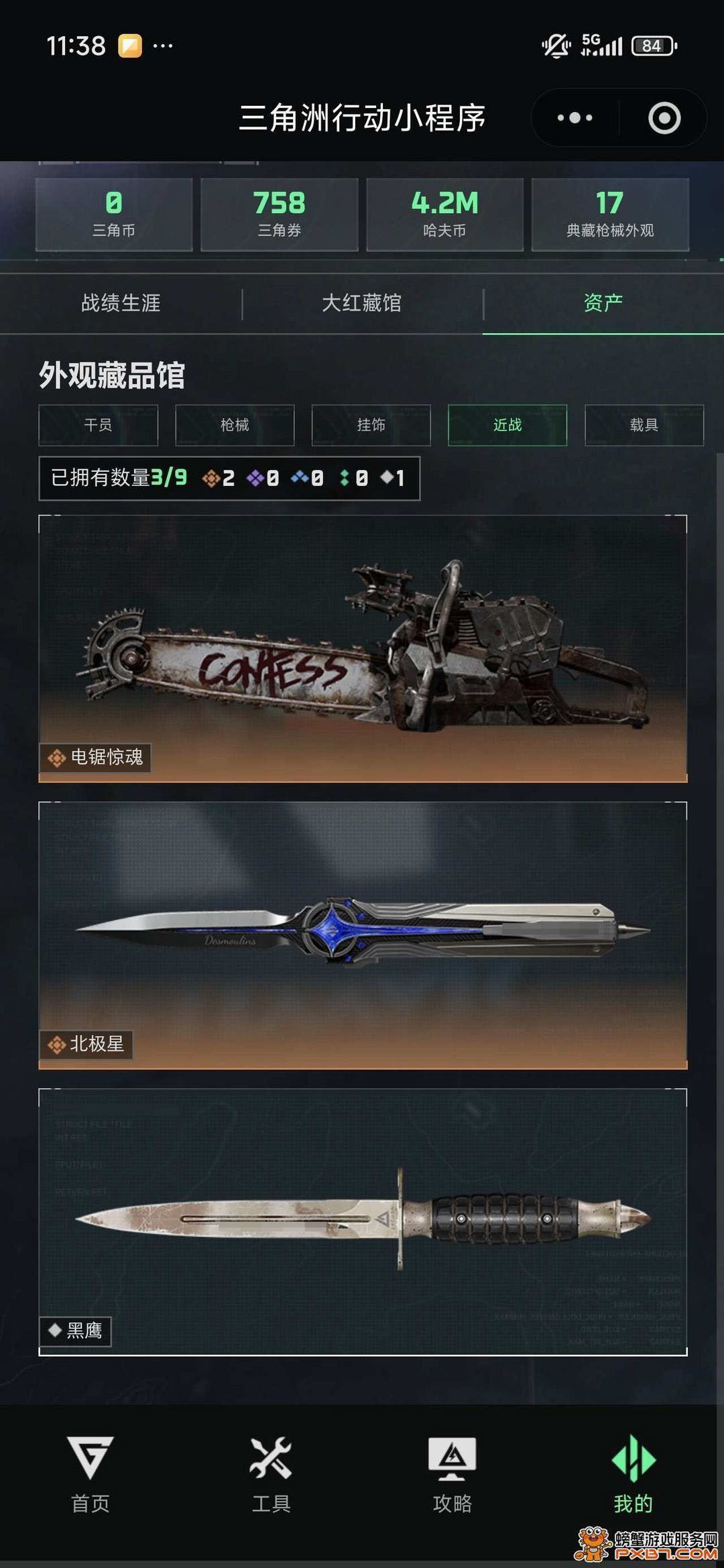This screenshot has height=1568, width=724.
Task: Filter collection by 枪械
Action: tap(235, 425)
